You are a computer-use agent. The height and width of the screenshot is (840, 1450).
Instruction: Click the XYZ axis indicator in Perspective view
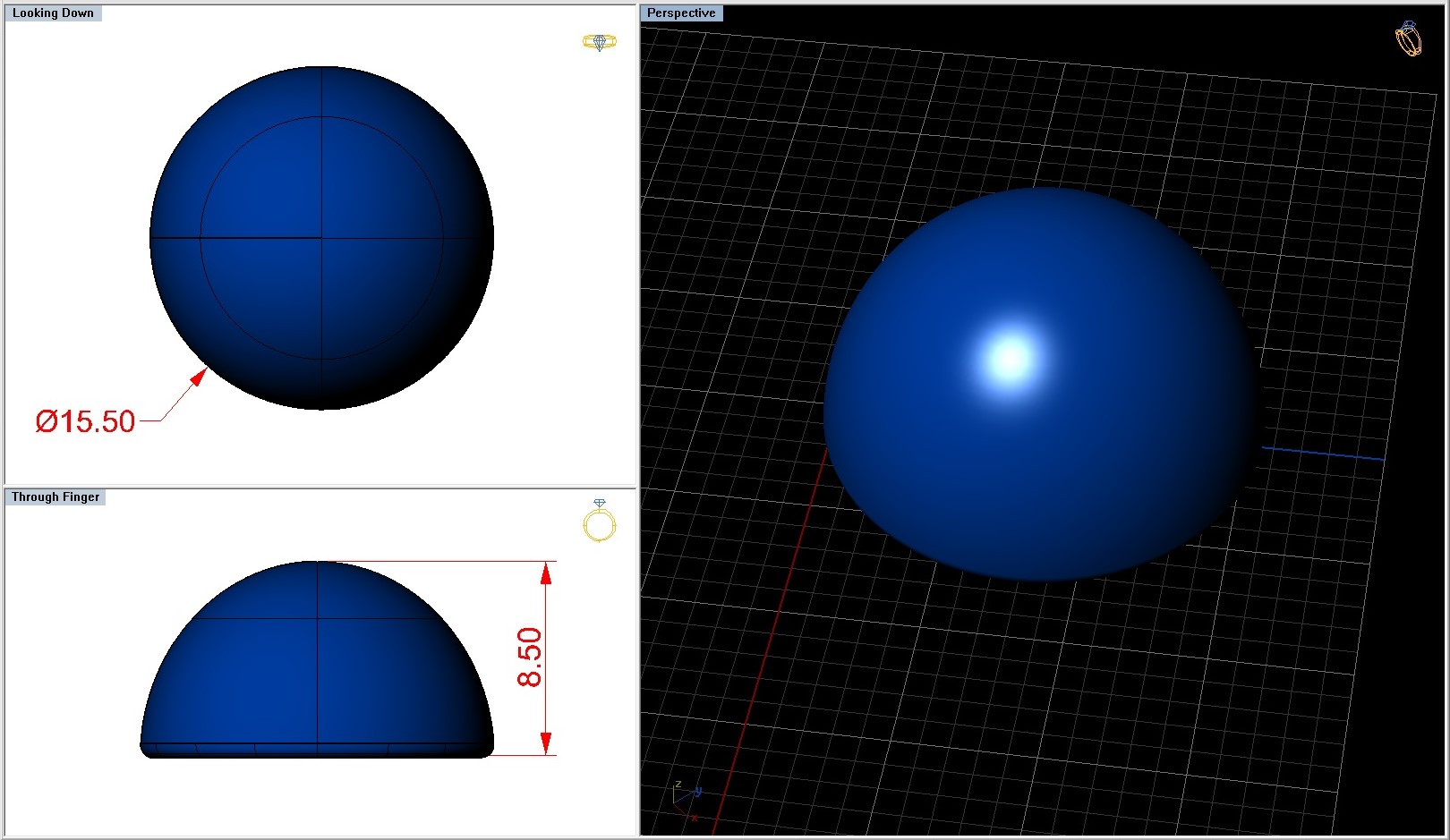click(x=686, y=799)
